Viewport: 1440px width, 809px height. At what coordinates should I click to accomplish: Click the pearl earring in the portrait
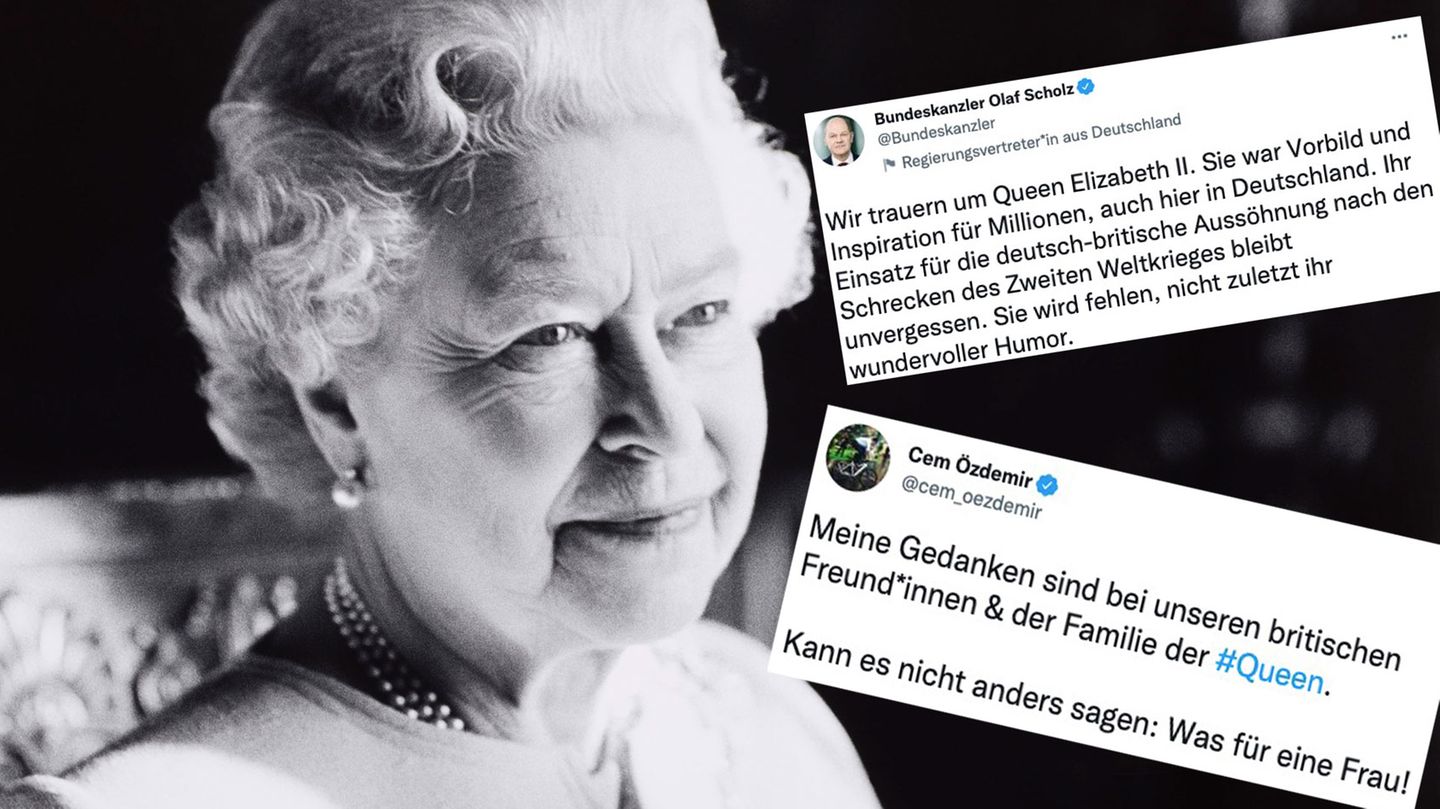347,489
